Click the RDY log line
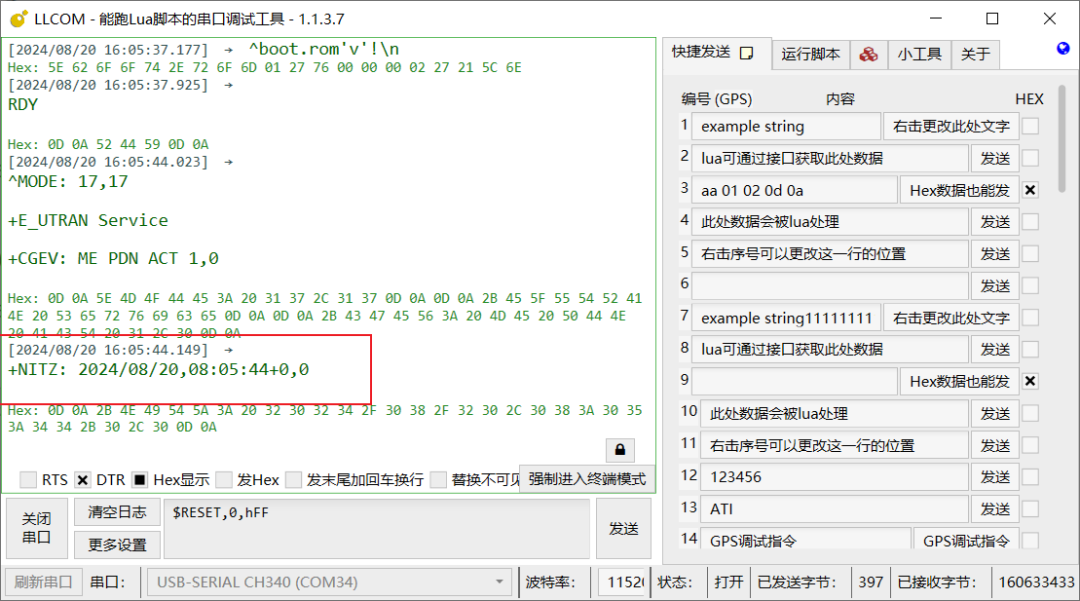Image resolution: width=1080 pixels, height=601 pixels. [23, 105]
